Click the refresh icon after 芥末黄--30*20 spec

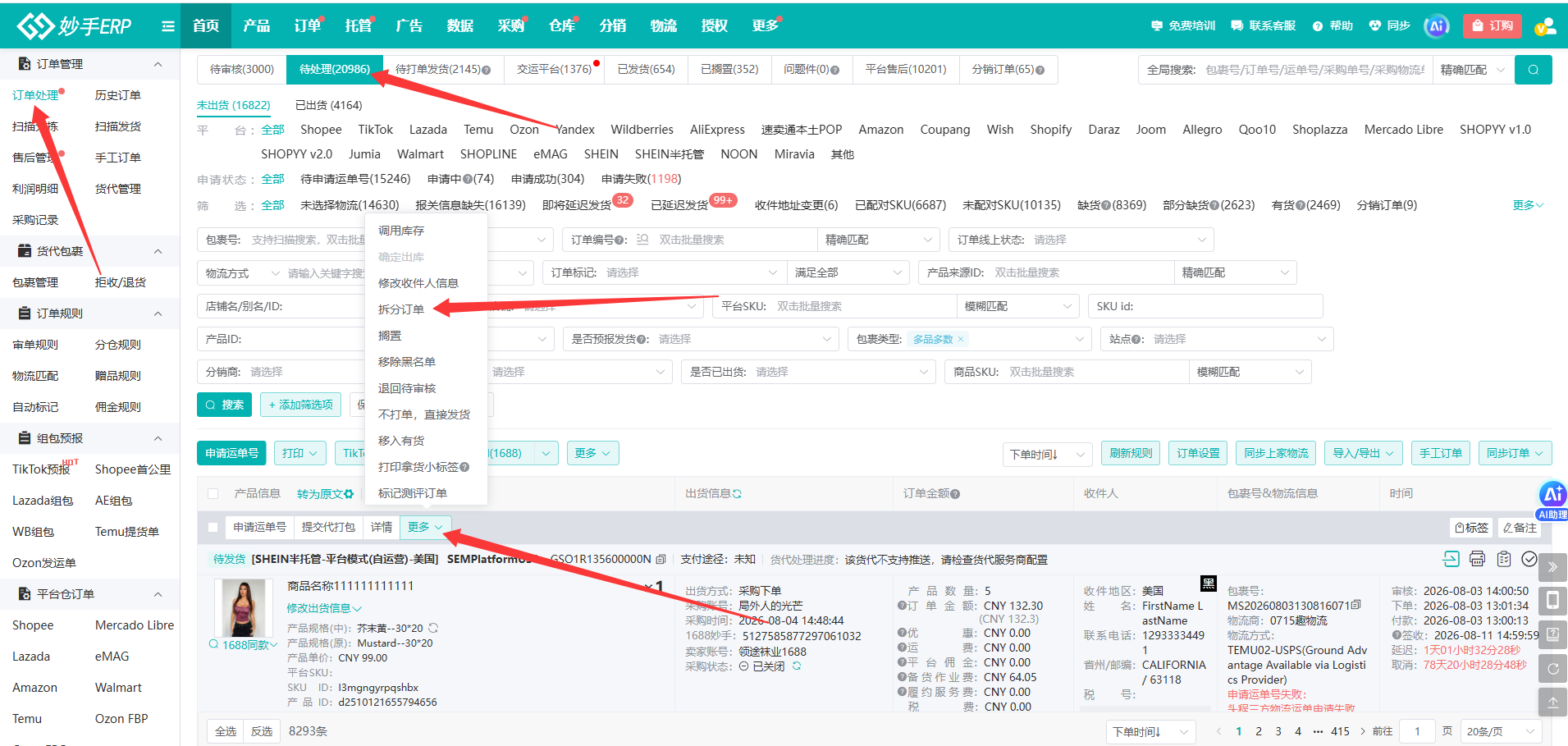pyautogui.click(x=433, y=628)
